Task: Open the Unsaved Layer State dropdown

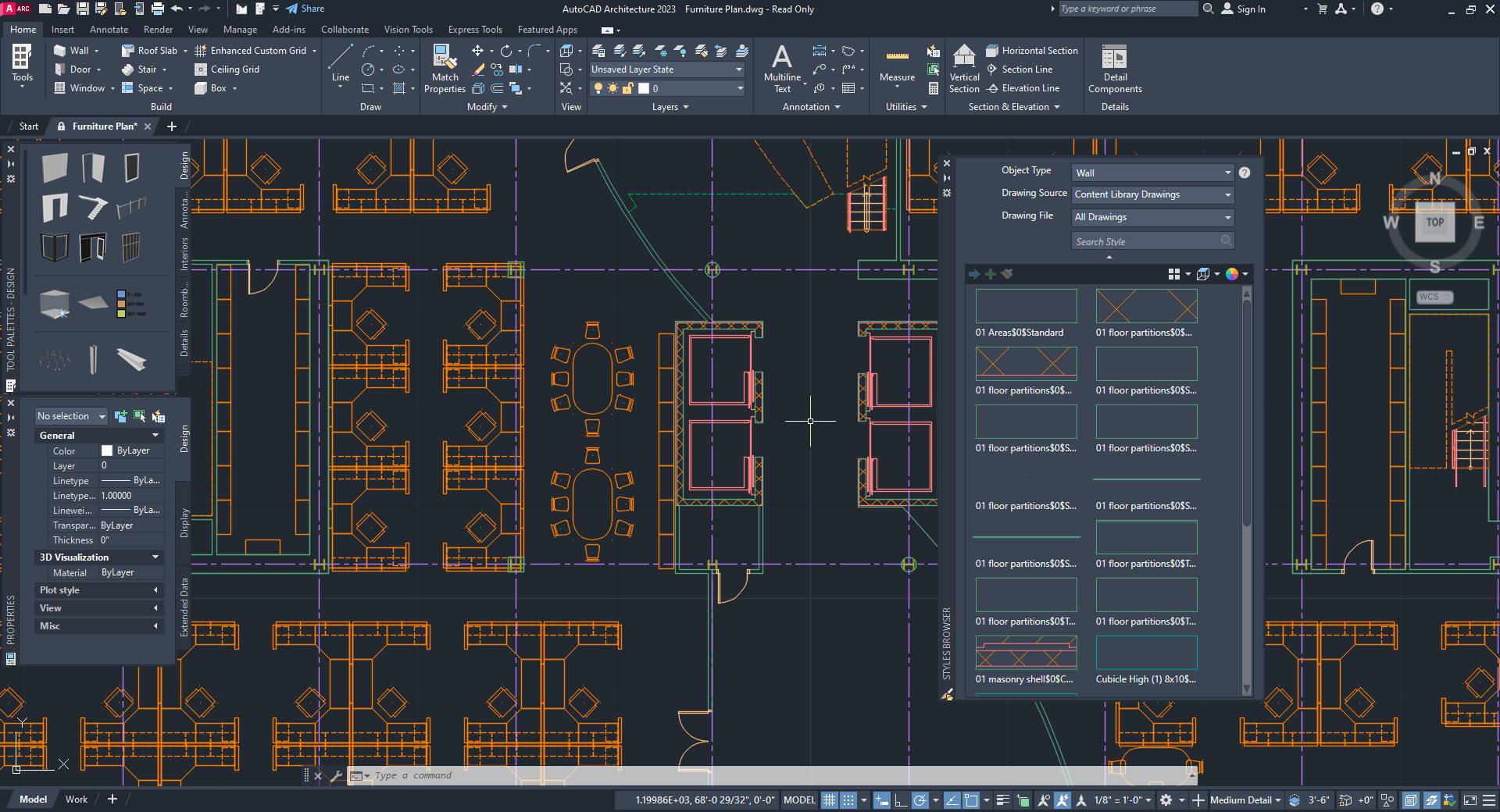Action: 667,69
